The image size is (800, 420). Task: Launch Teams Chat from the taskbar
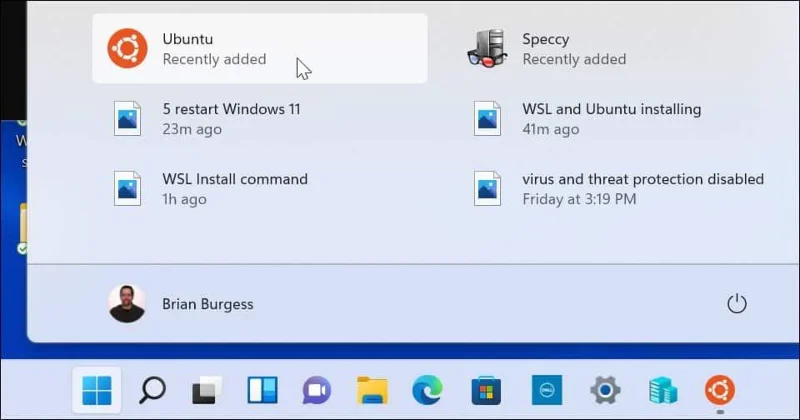[317, 390]
